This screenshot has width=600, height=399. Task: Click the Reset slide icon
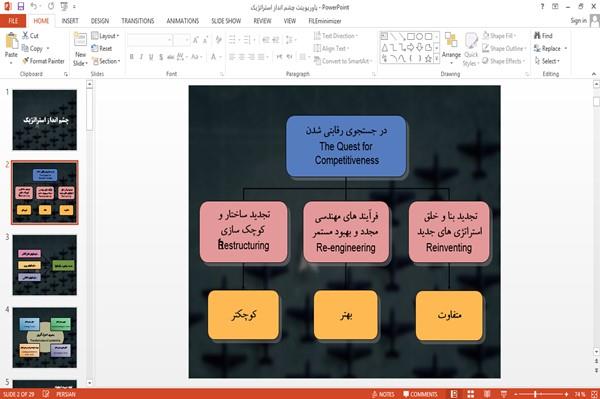95,48
